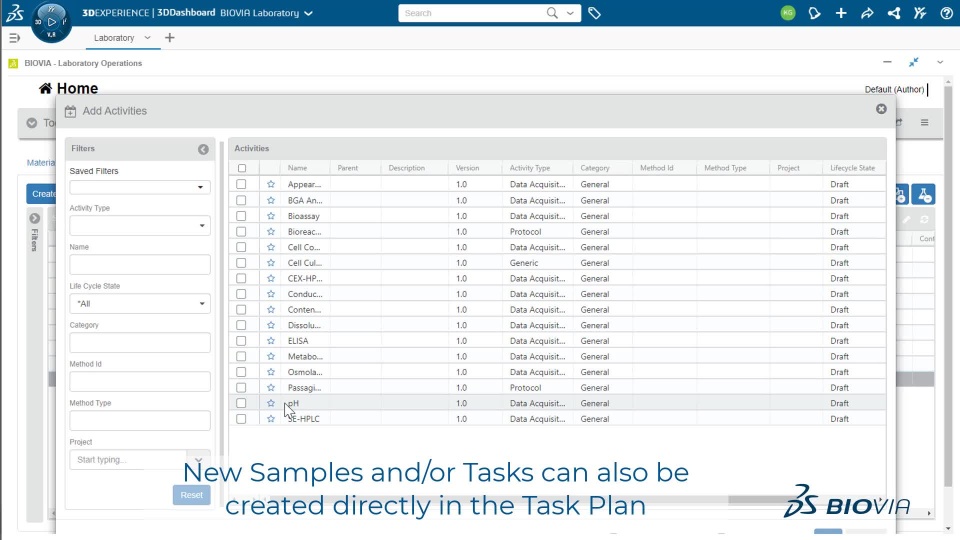Sort by the Version column header
This screenshot has width=960, height=540.
coord(467,168)
